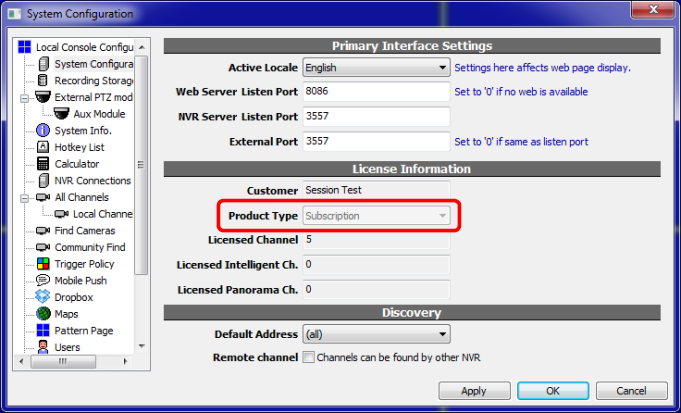Click the tree scroll up arrow
Image resolution: width=681 pixels, height=413 pixels.
(x=142, y=47)
